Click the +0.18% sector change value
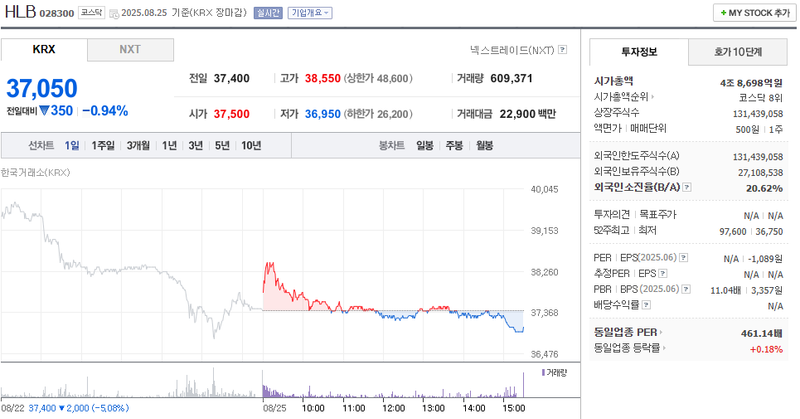800x419 pixels. click(766, 349)
